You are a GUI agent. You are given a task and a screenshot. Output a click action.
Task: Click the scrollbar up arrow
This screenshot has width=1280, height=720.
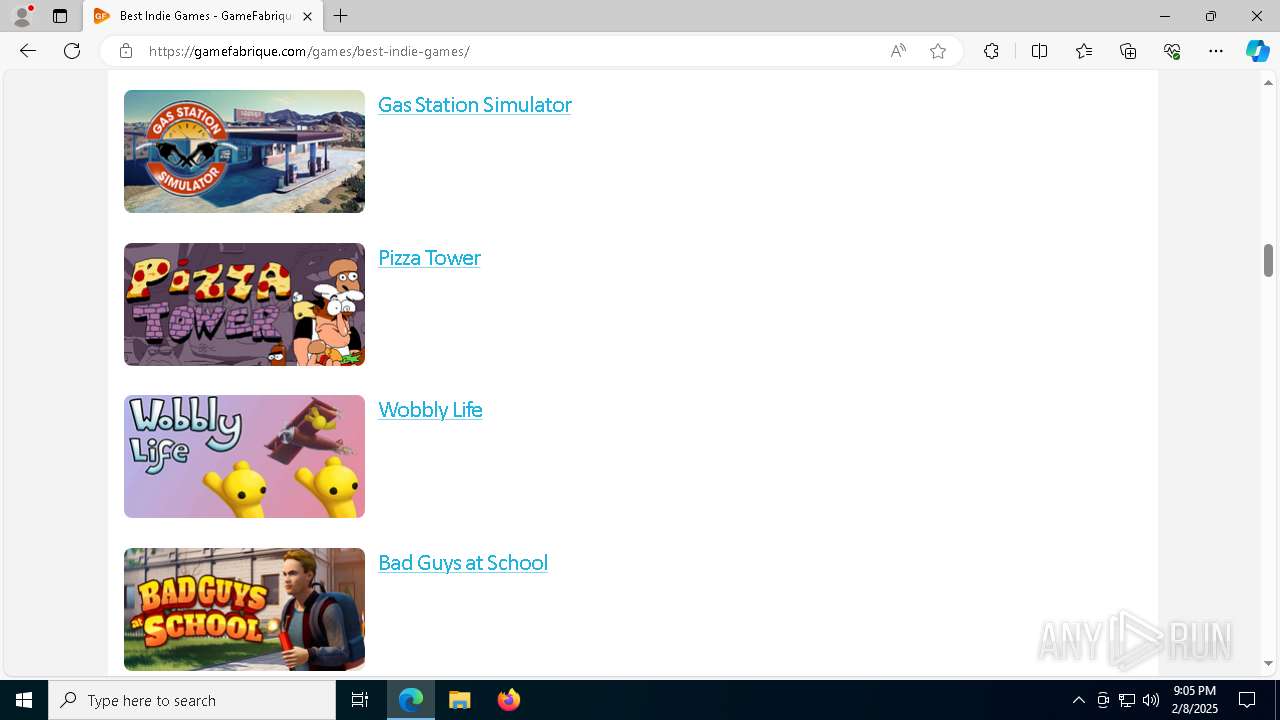[1268, 82]
